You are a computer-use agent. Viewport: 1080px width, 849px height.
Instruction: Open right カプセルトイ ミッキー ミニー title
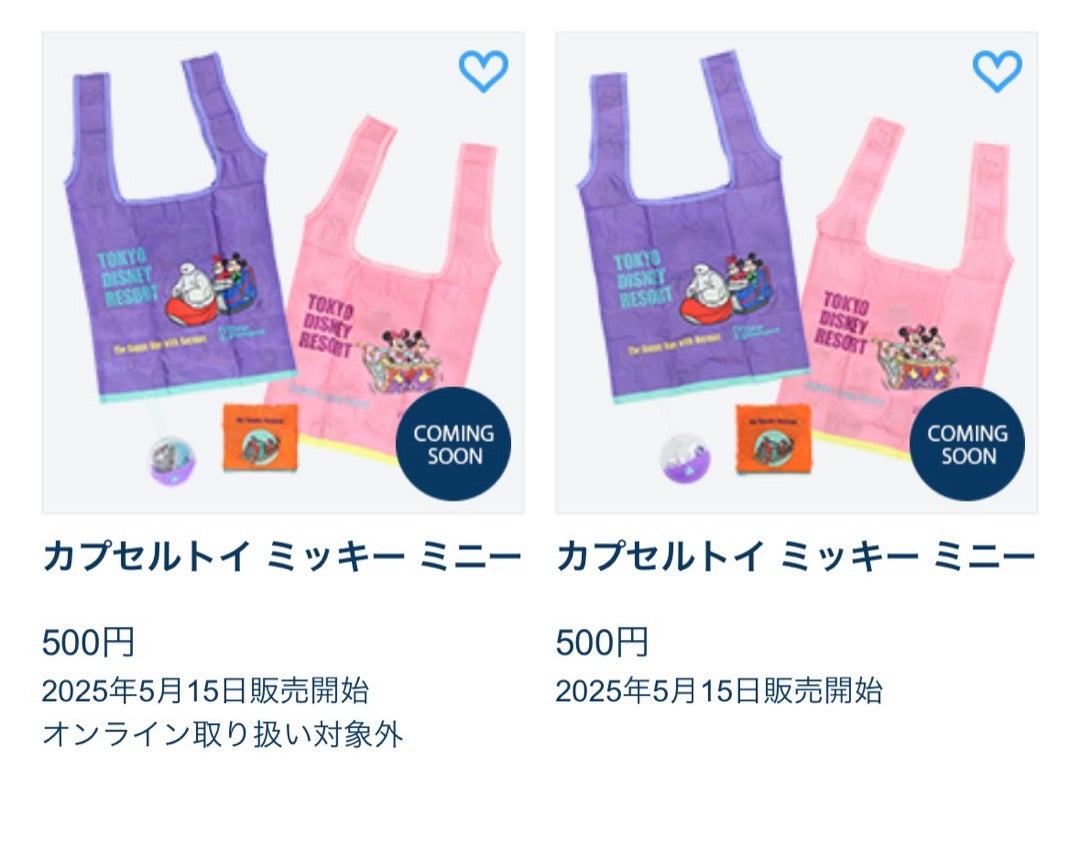796,556
